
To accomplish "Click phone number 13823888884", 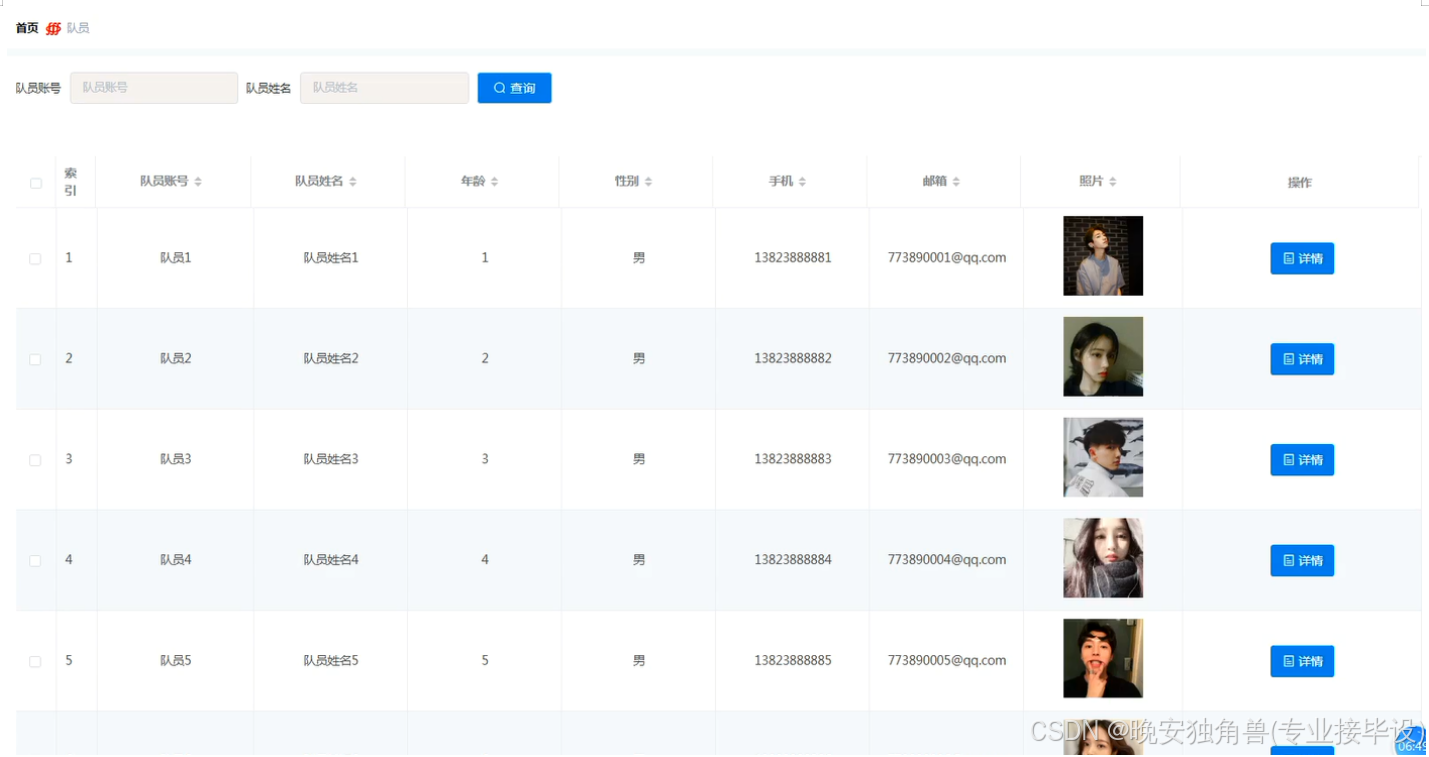I will pos(793,560).
